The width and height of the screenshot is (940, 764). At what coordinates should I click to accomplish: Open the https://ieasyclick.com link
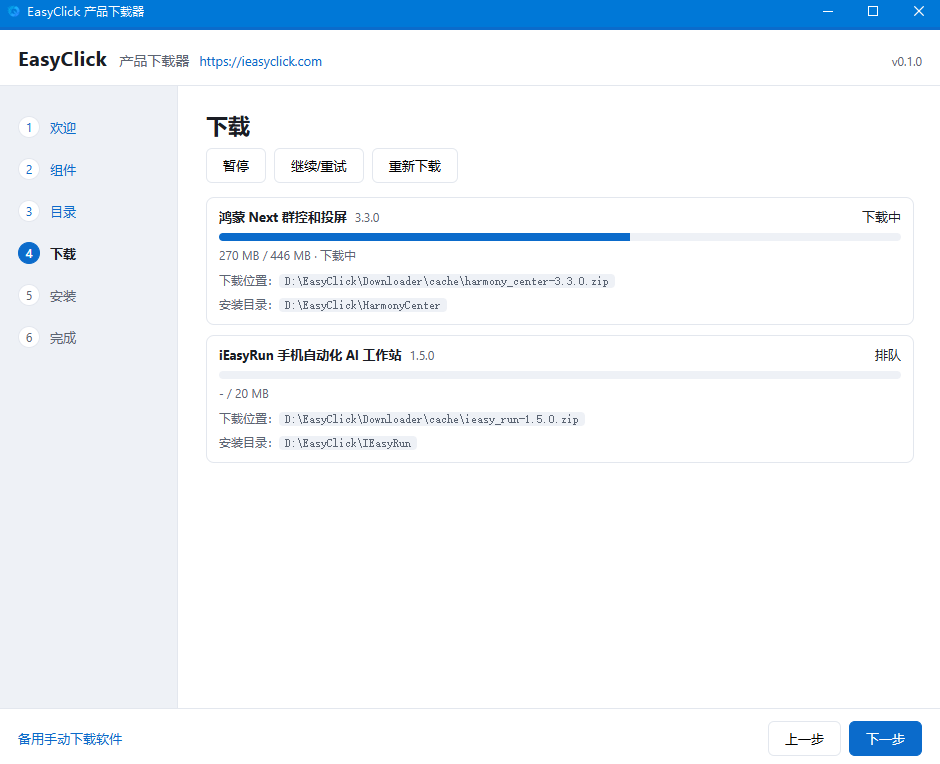click(261, 61)
